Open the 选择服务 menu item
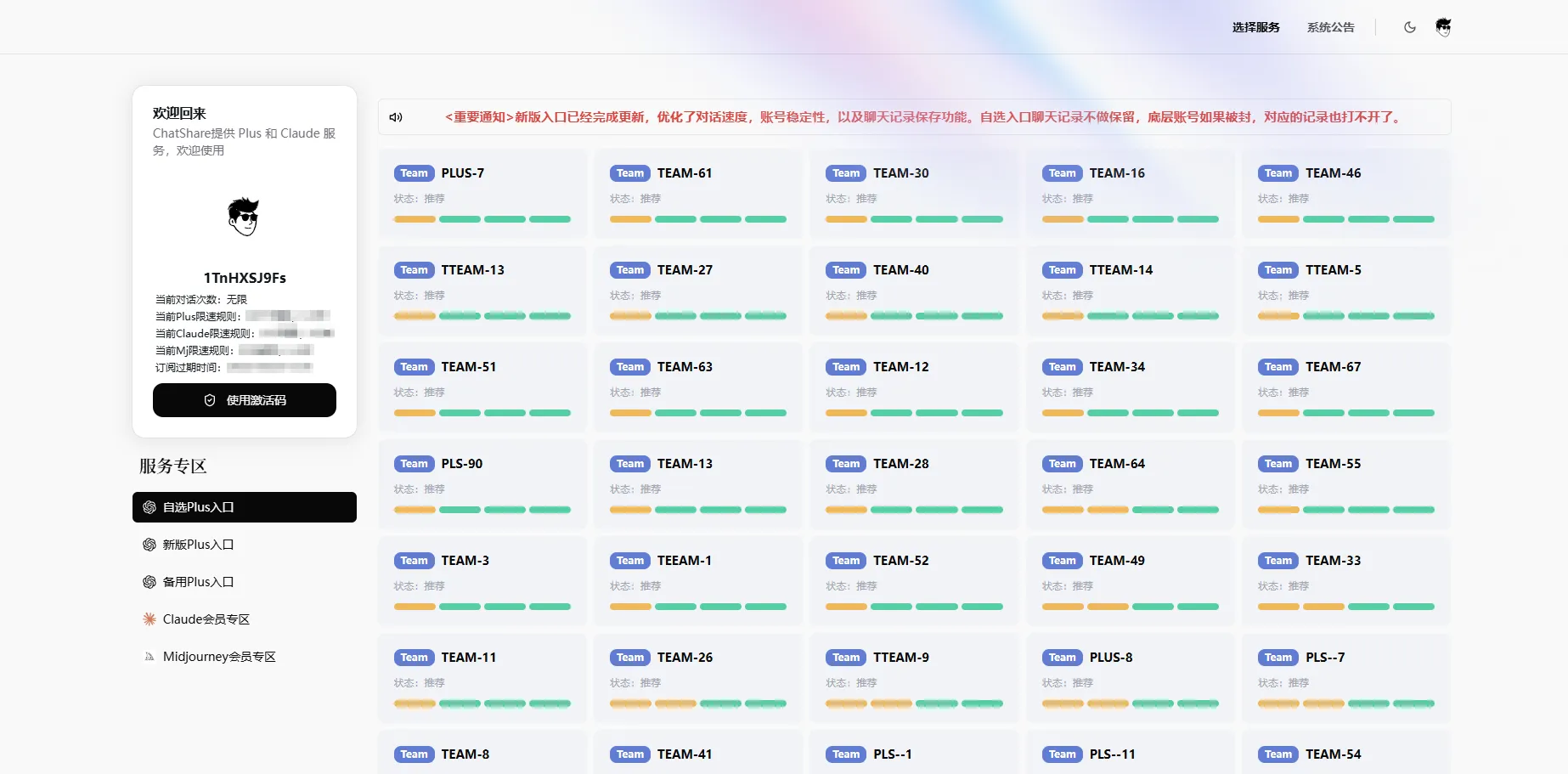This screenshot has width=1568, height=774. point(1255,27)
